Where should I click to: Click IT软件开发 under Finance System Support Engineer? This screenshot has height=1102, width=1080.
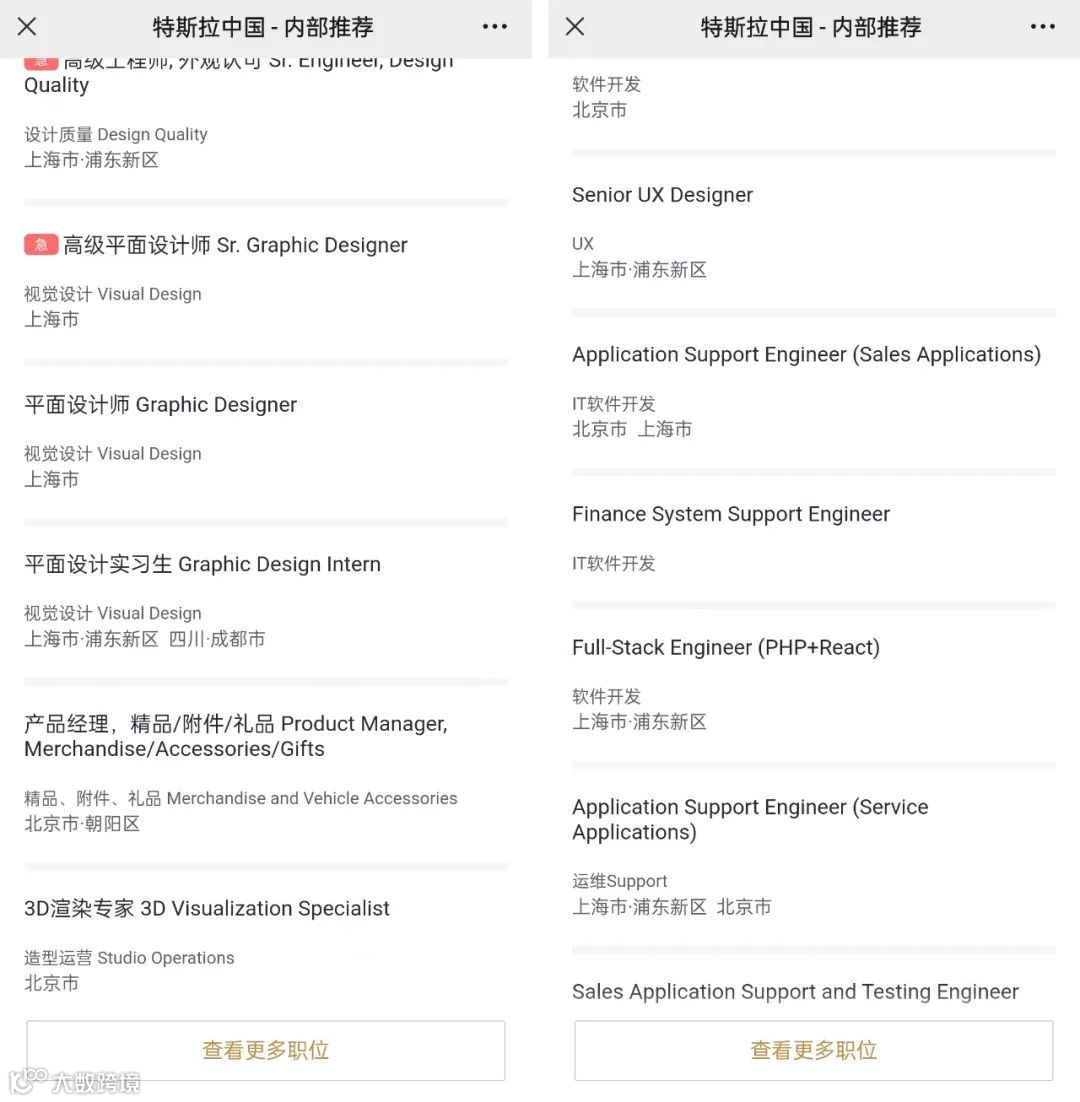[x=613, y=564]
